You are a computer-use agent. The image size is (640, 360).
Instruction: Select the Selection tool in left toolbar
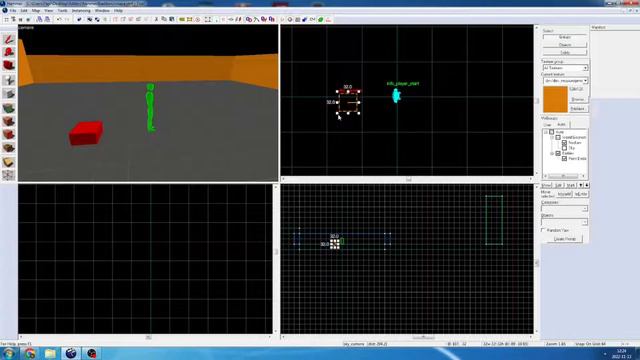9,39
